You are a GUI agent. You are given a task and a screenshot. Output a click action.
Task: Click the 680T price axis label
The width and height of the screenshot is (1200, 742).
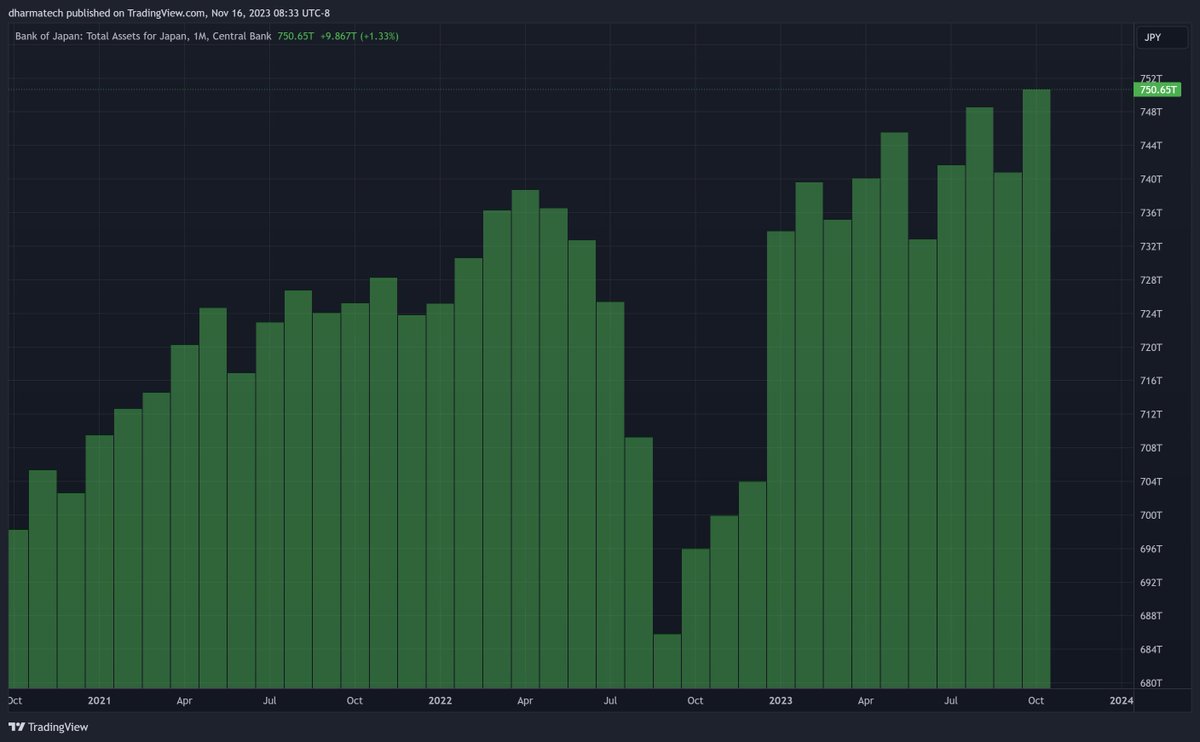pyautogui.click(x=1151, y=683)
